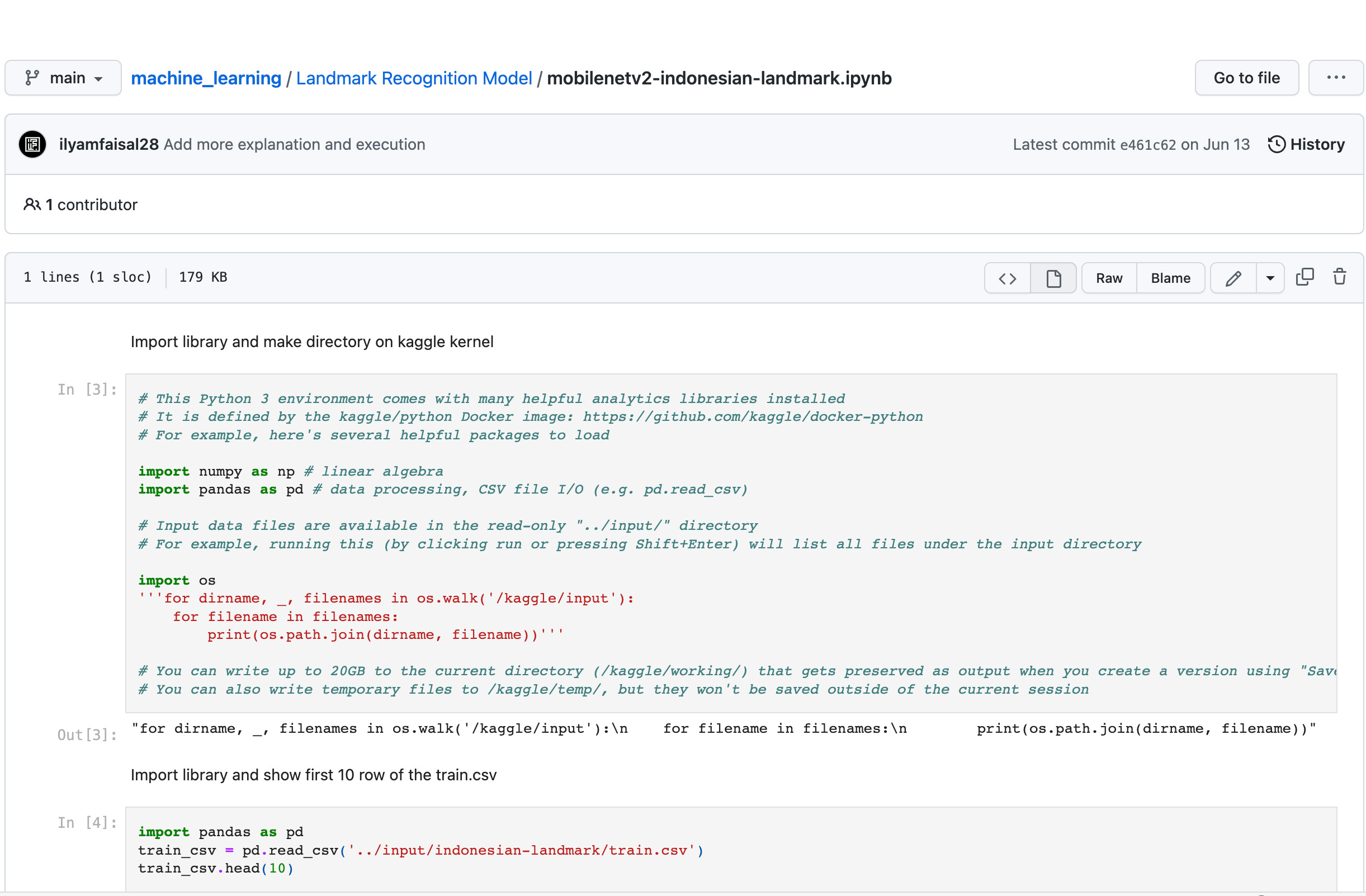Open commit History with clock icon

click(x=1306, y=144)
